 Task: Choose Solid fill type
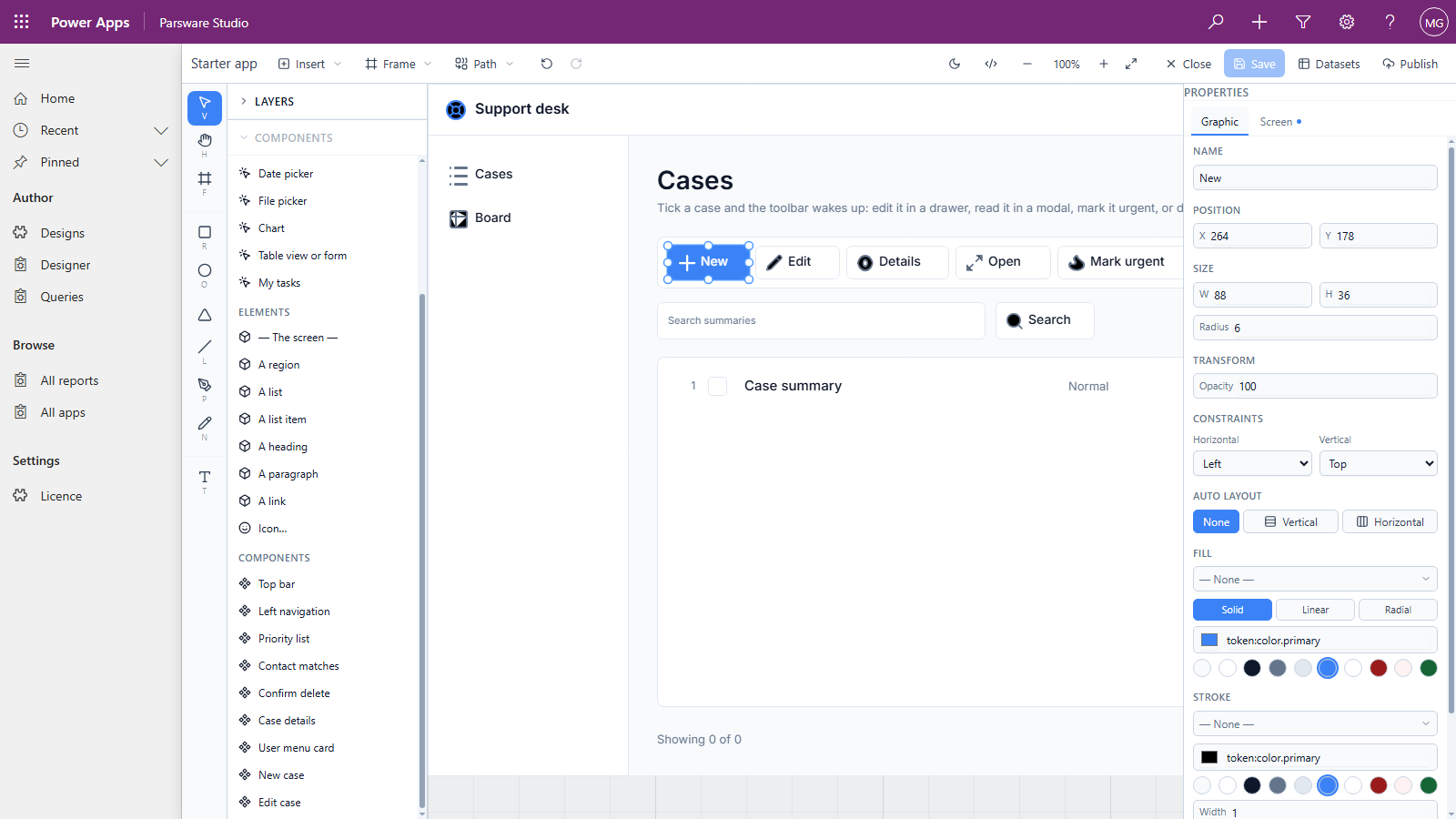(x=1232, y=610)
